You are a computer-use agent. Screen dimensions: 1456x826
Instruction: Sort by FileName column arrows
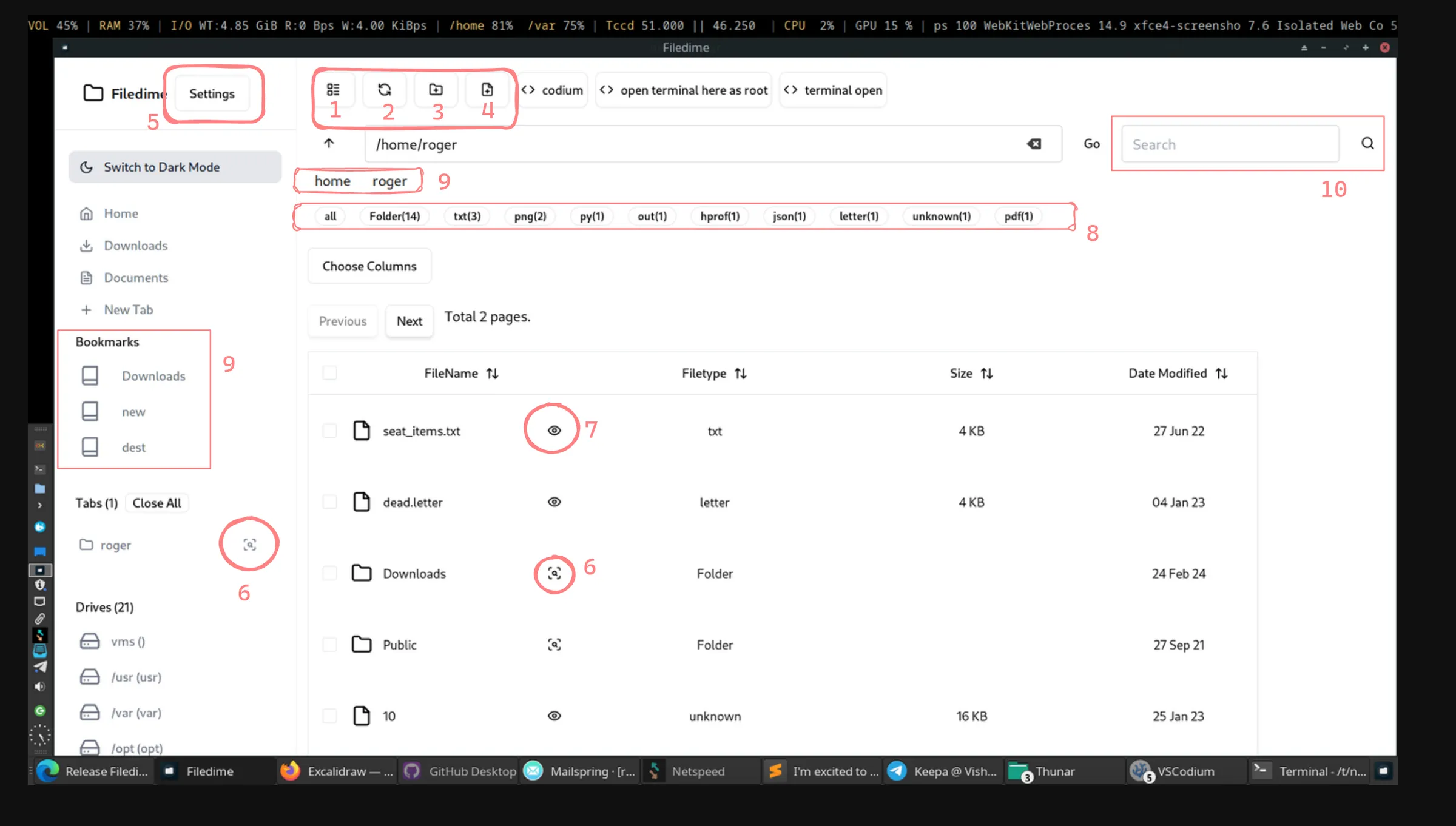(x=492, y=374)
